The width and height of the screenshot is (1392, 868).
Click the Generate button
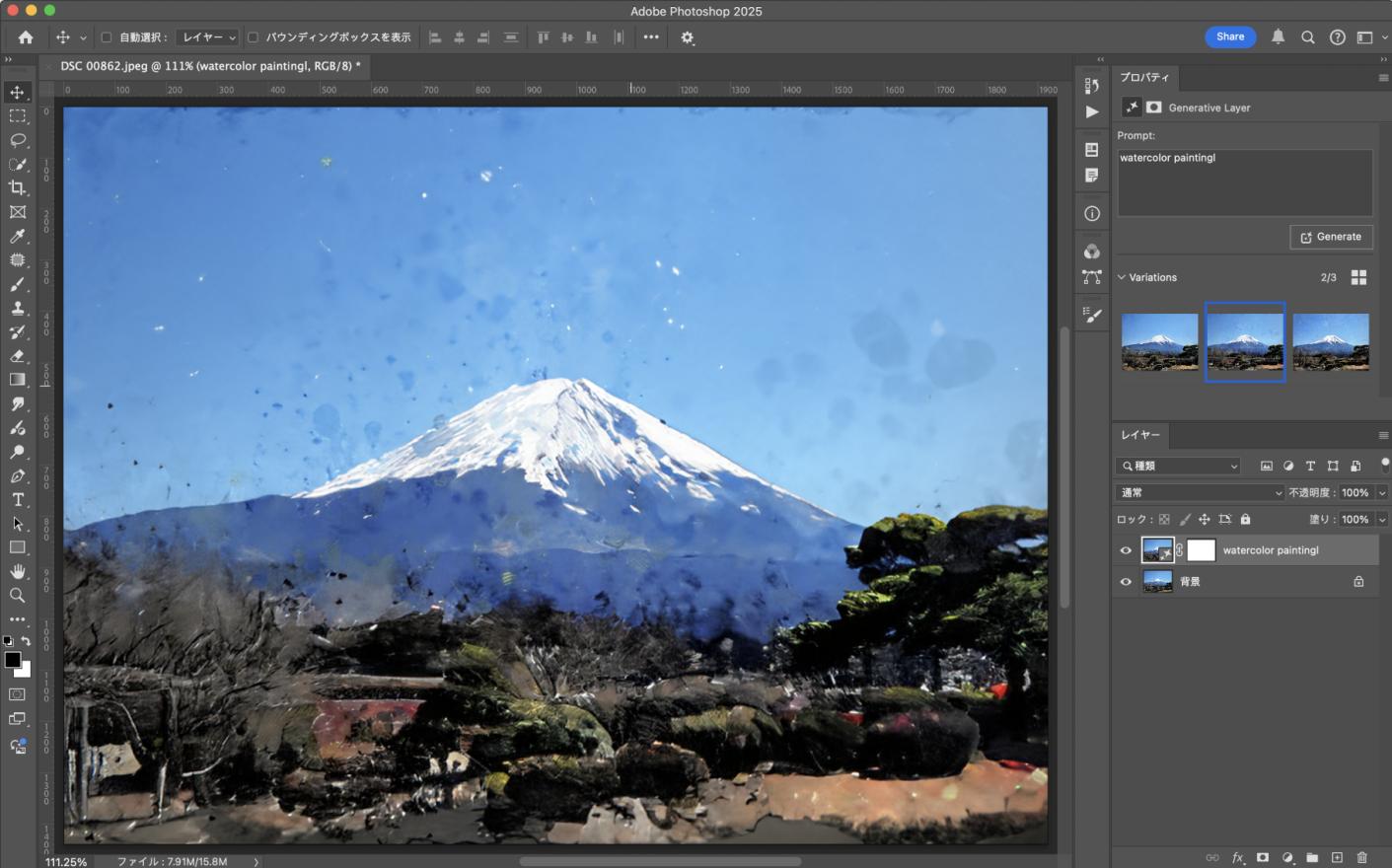[1331, 237]
